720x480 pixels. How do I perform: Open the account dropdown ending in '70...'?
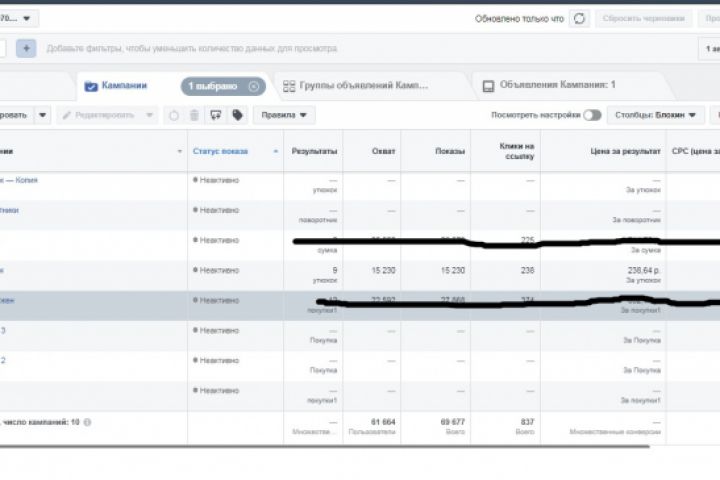18,18
